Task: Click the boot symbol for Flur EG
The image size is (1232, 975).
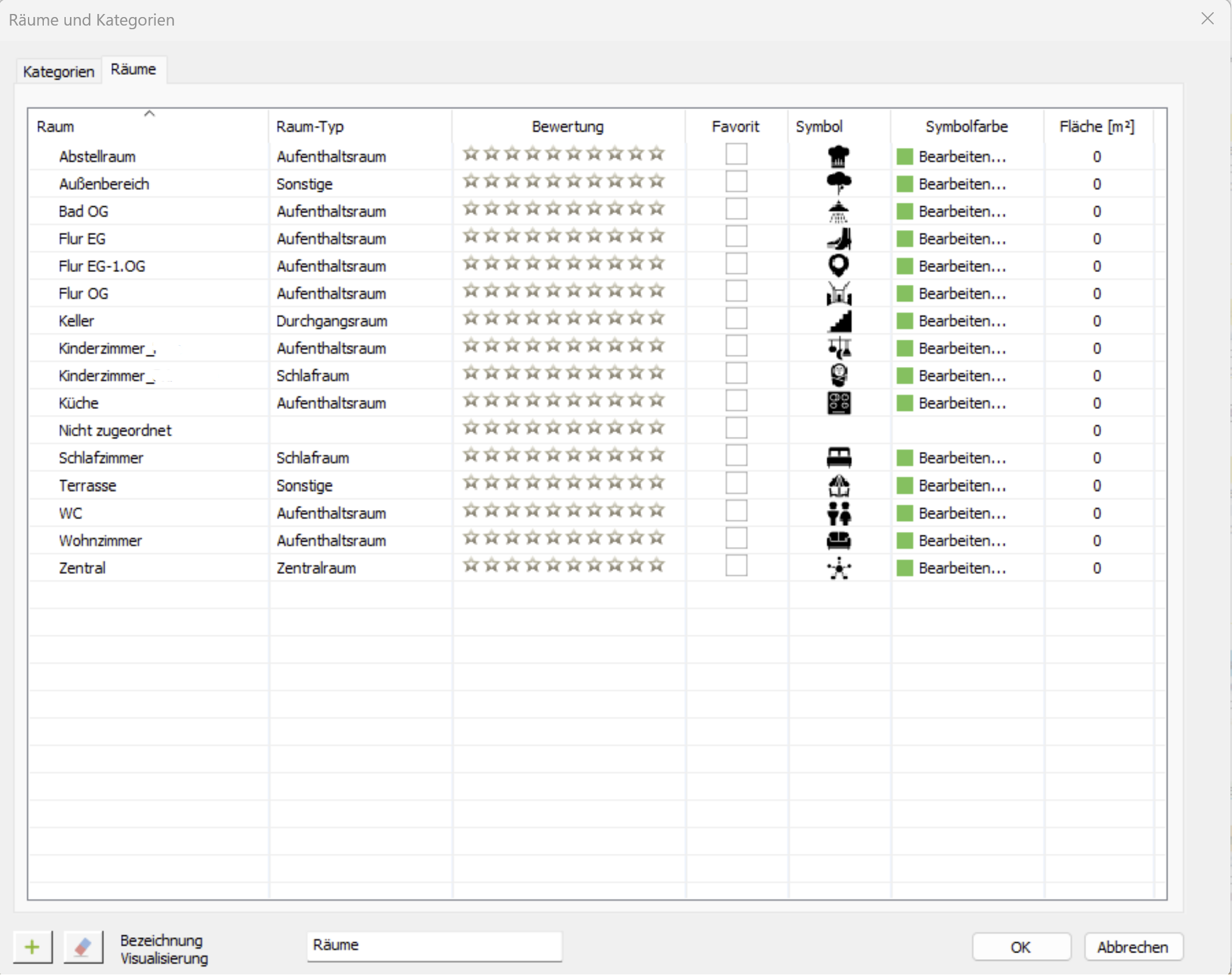Action: tap(839, 239)
